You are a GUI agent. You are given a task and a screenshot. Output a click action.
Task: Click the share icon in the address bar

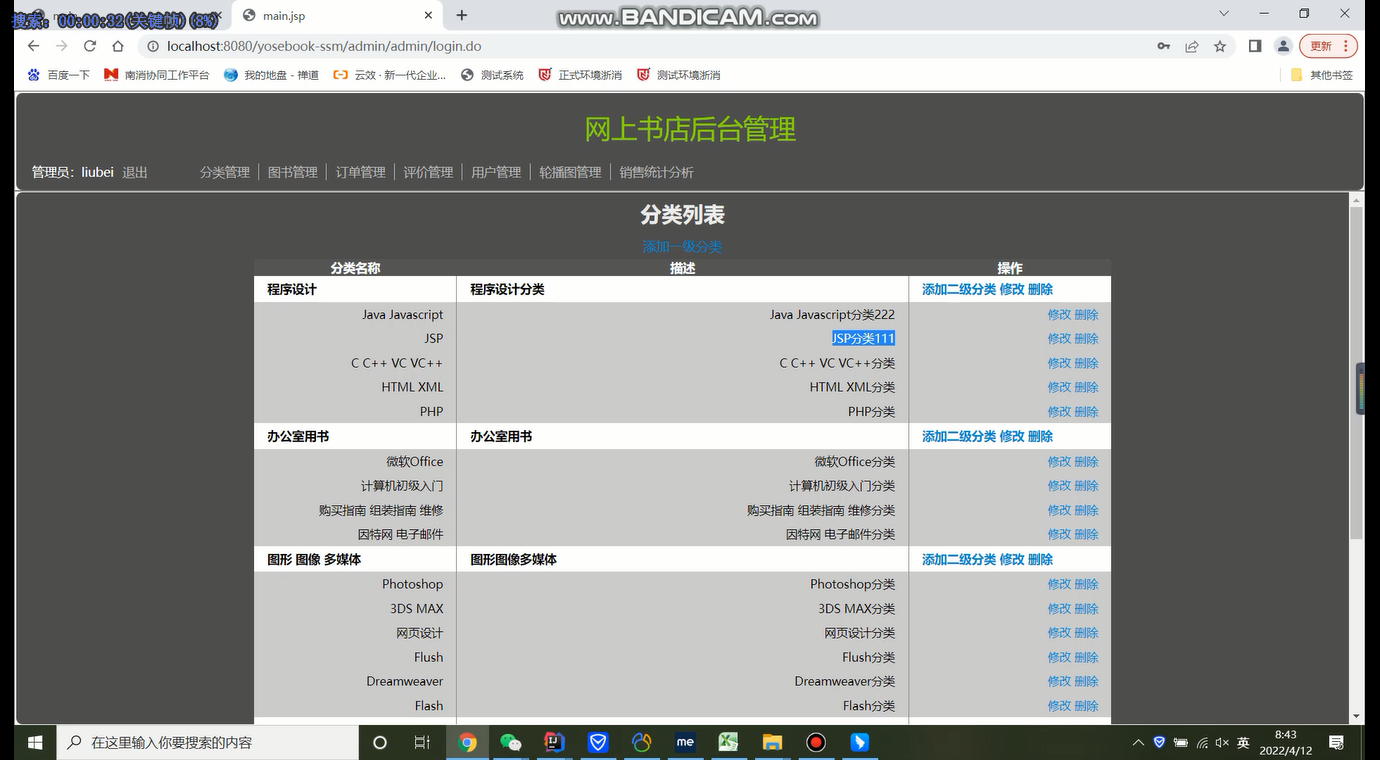tap(1191, 46)
